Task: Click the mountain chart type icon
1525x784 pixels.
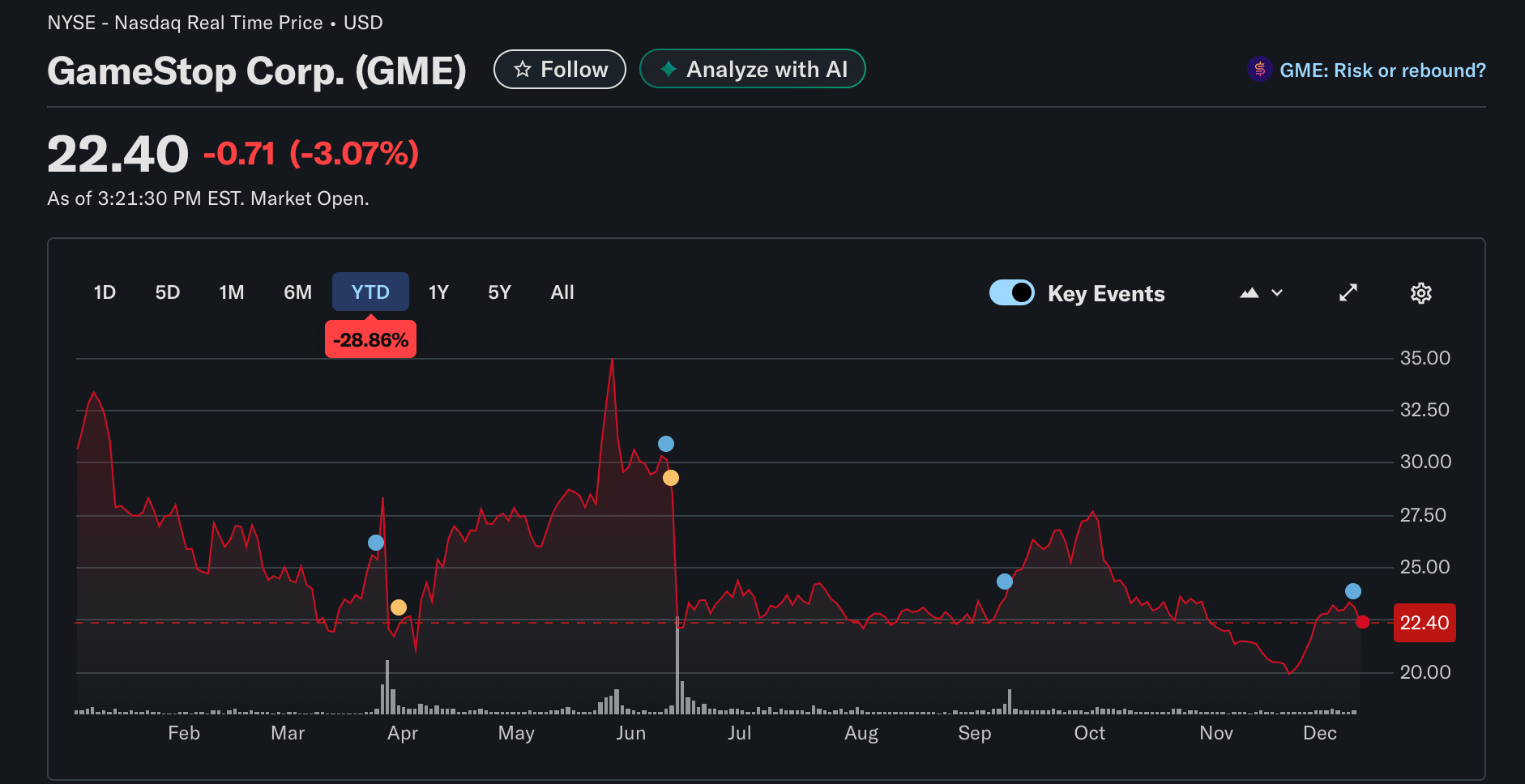Action: 1249,293
